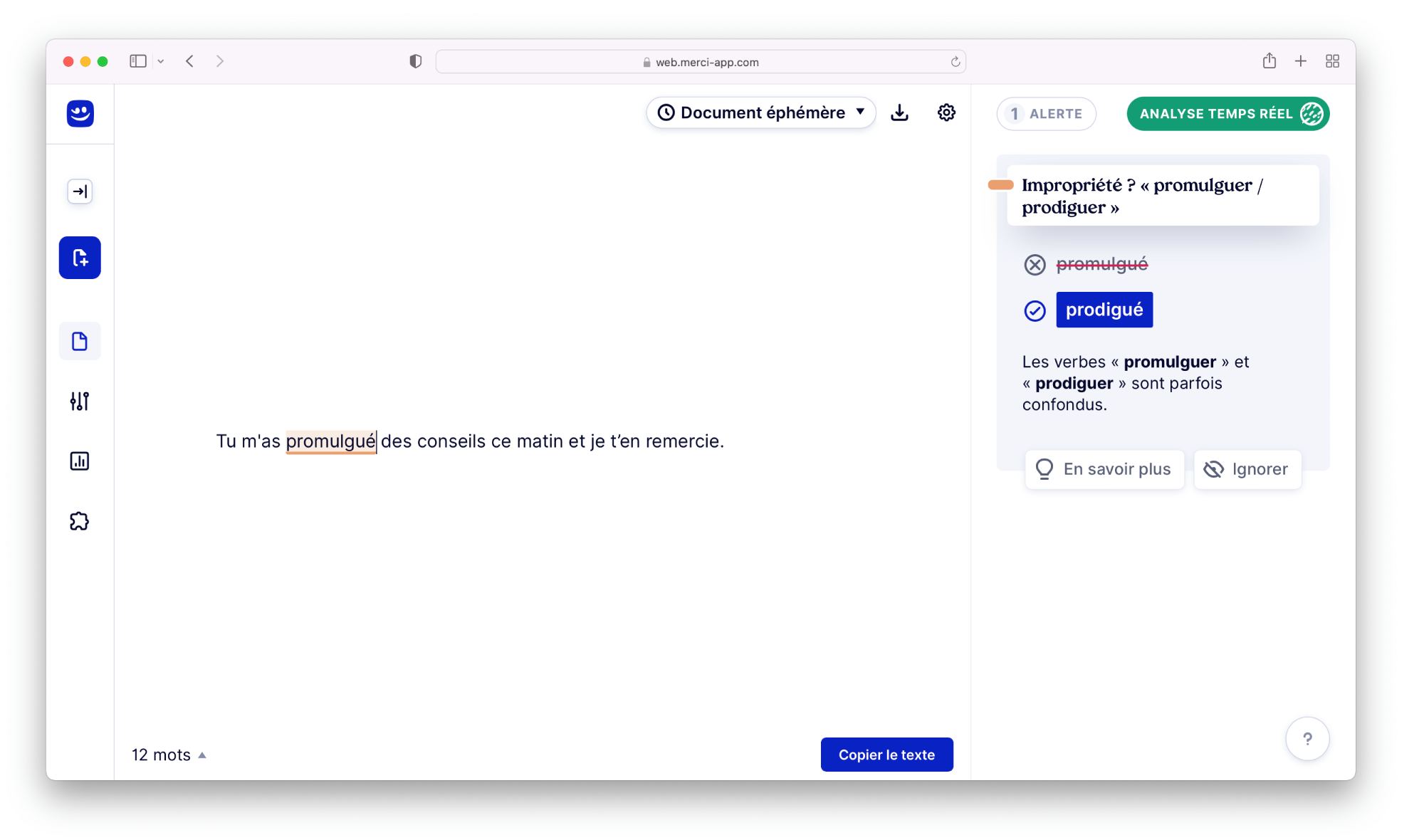Select the new document icon in sidebar
The width and height of the screenshot is (1424, 840).
(x=79, y=258)
